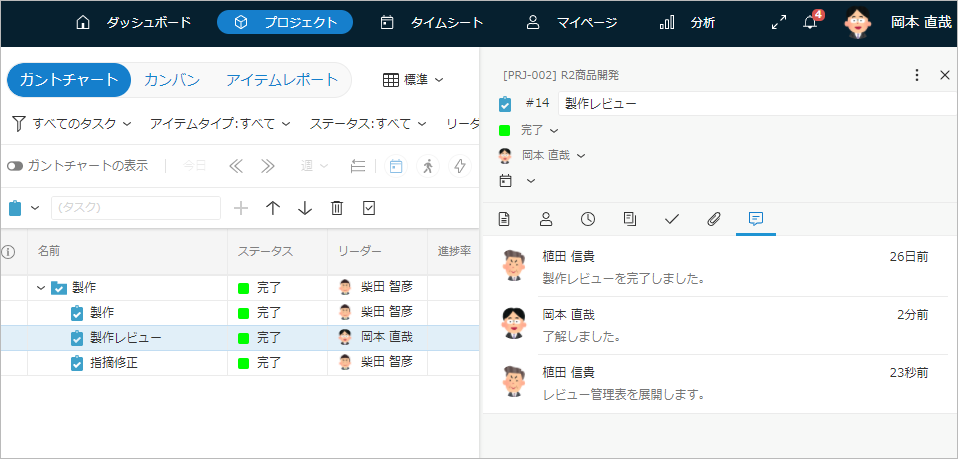This screenshot has width=958, height=459.
Task: Click the (タスク) name input field
Action: 135,208
